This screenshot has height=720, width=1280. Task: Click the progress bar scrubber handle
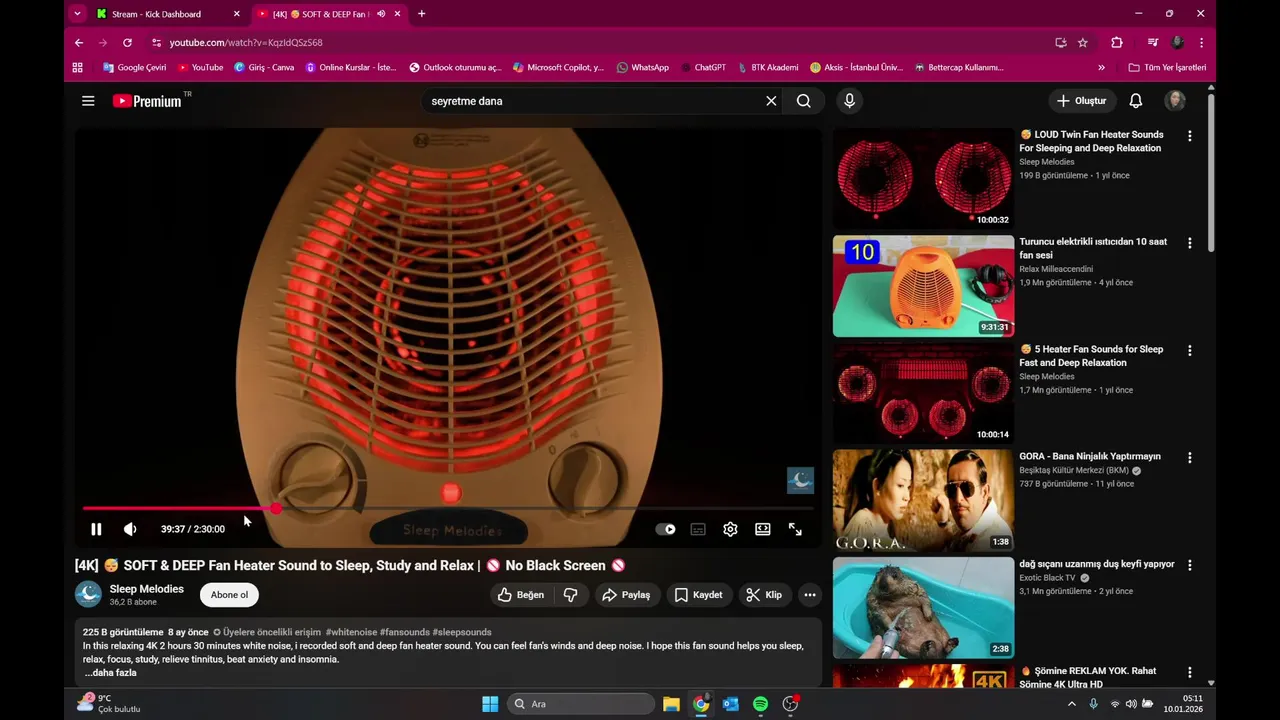click(276, 509)
